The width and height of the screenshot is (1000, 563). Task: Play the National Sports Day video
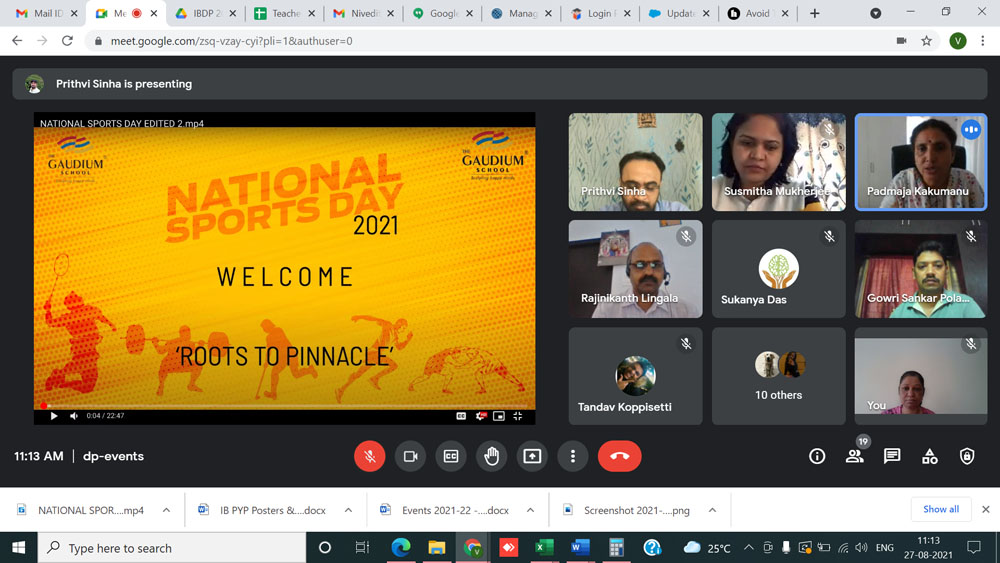point(54,416)
